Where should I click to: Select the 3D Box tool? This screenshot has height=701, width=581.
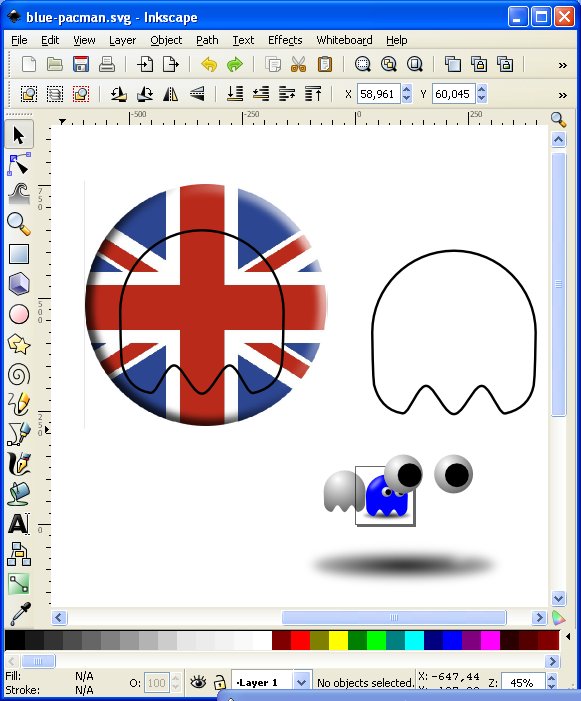point(19,284)
